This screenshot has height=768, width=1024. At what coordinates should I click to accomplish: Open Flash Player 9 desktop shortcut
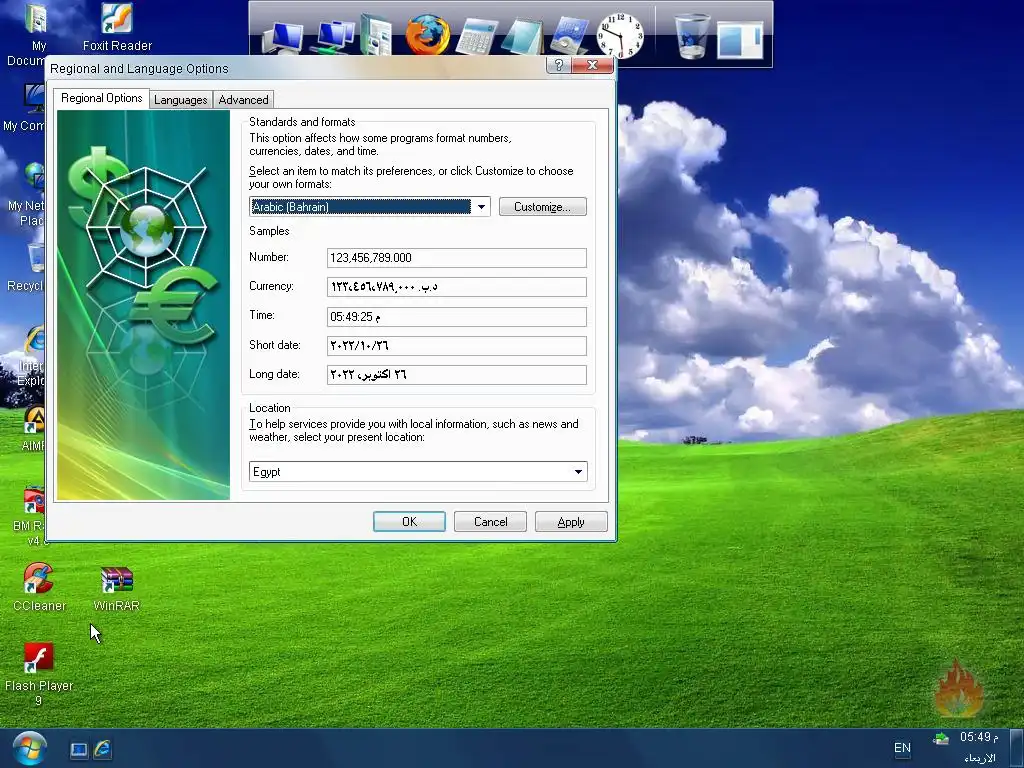pyautogui.click(x=39, y=674)
